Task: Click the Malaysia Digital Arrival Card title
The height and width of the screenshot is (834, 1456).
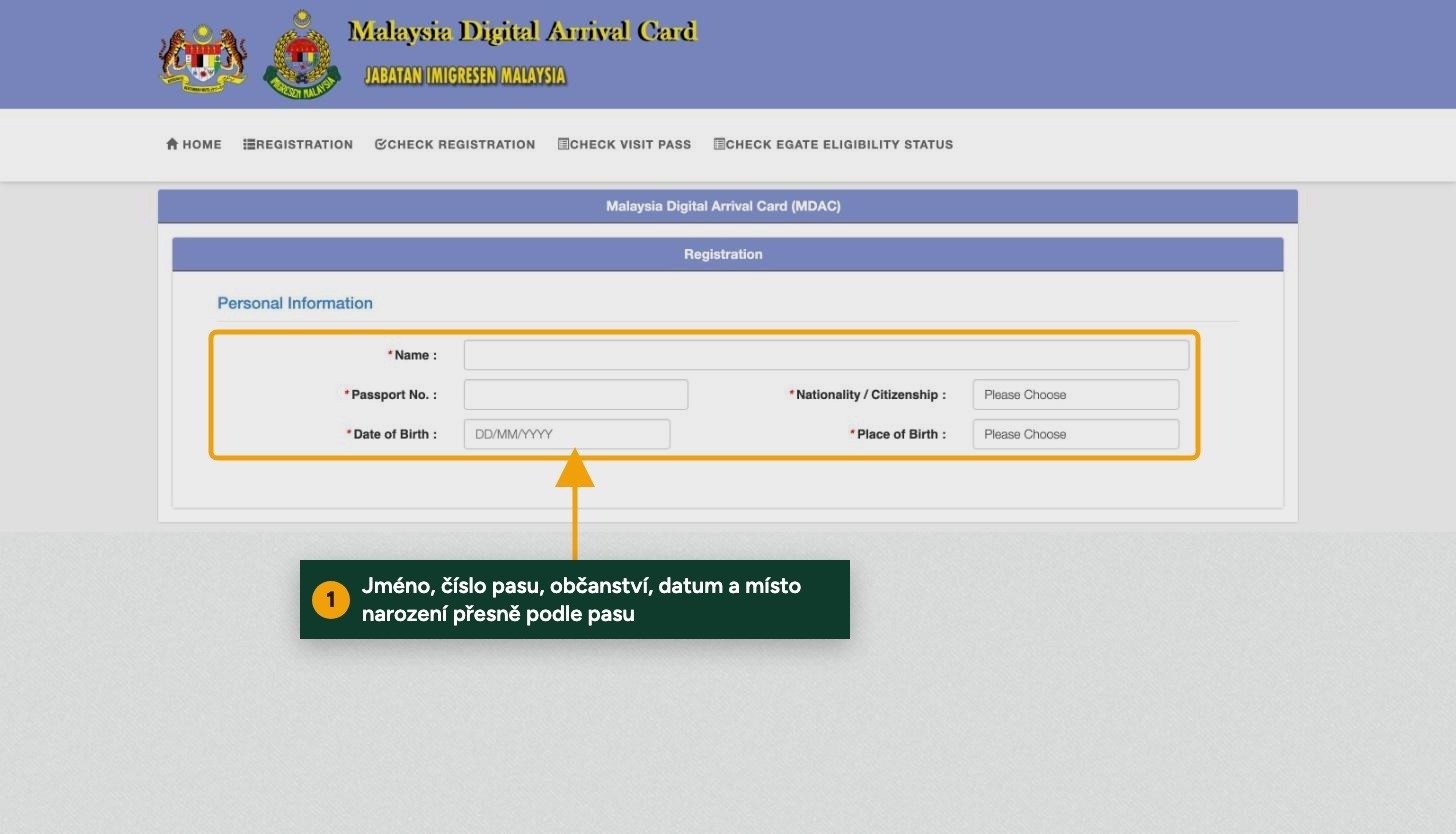Action: (x=522, y=32)
